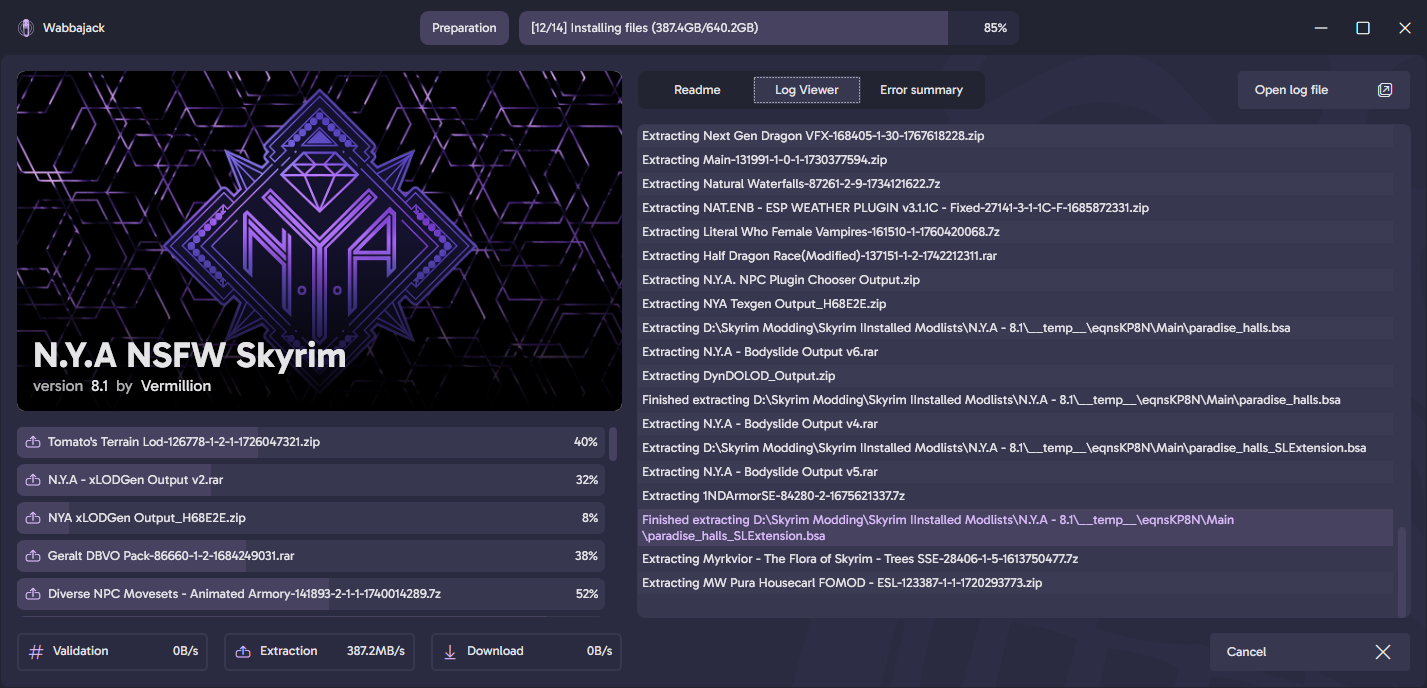Click log line Extracting 1NDArmorSE-84280

point(1015,496)
